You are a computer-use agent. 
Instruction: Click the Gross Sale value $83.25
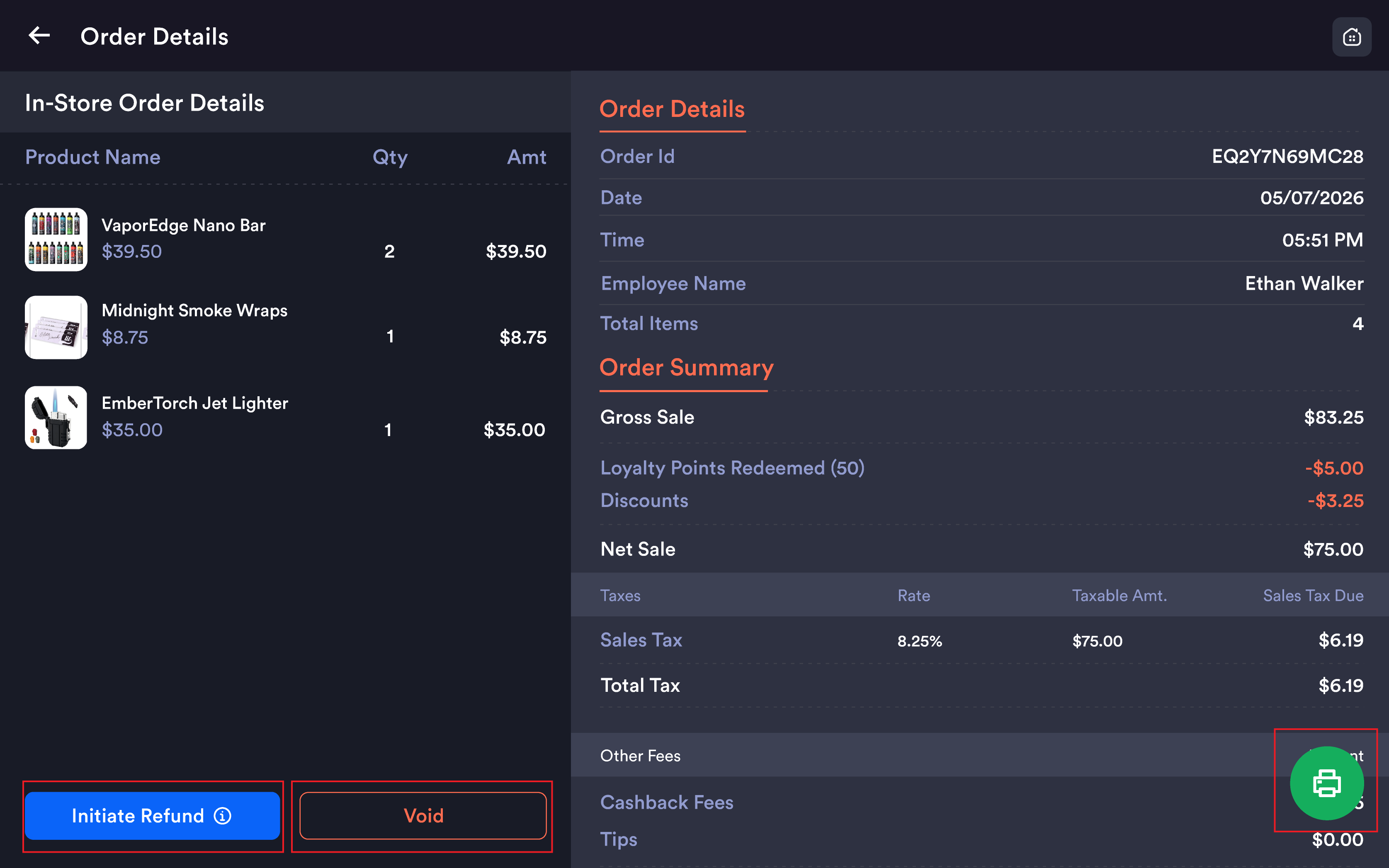(x=1333, y=417)
